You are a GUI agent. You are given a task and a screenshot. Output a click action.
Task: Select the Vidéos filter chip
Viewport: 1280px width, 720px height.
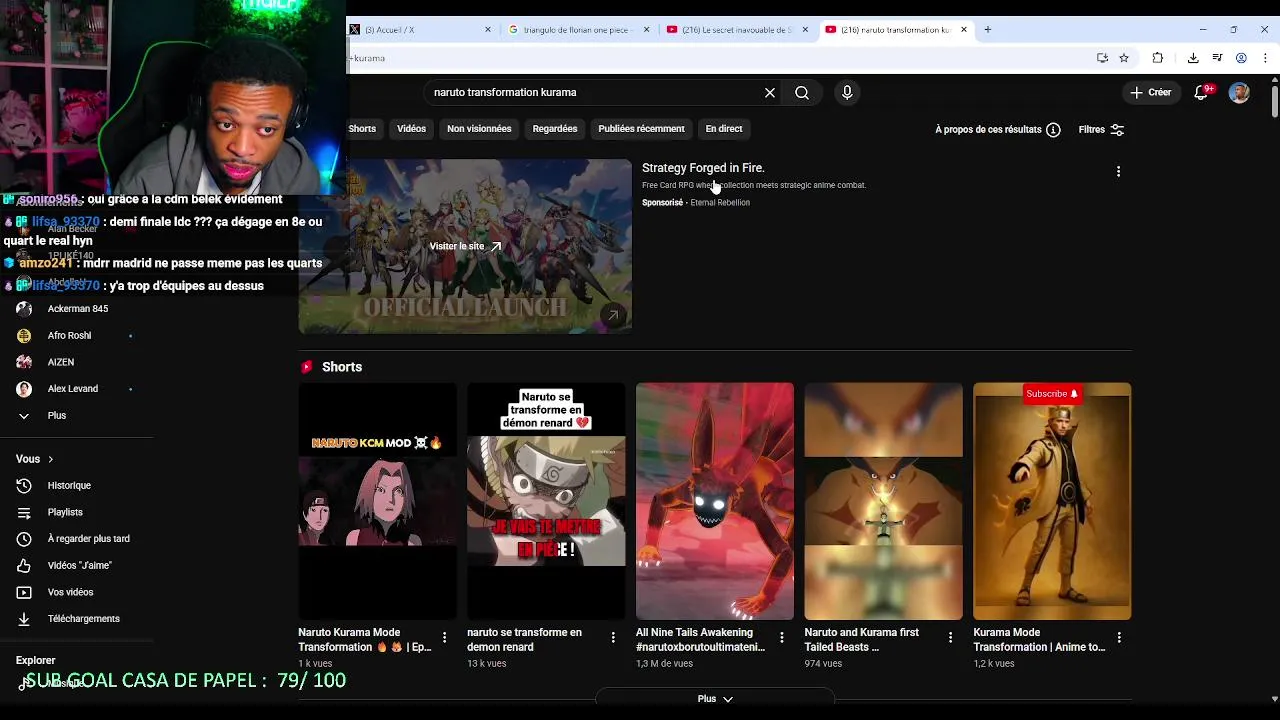(x=411, y=128)
